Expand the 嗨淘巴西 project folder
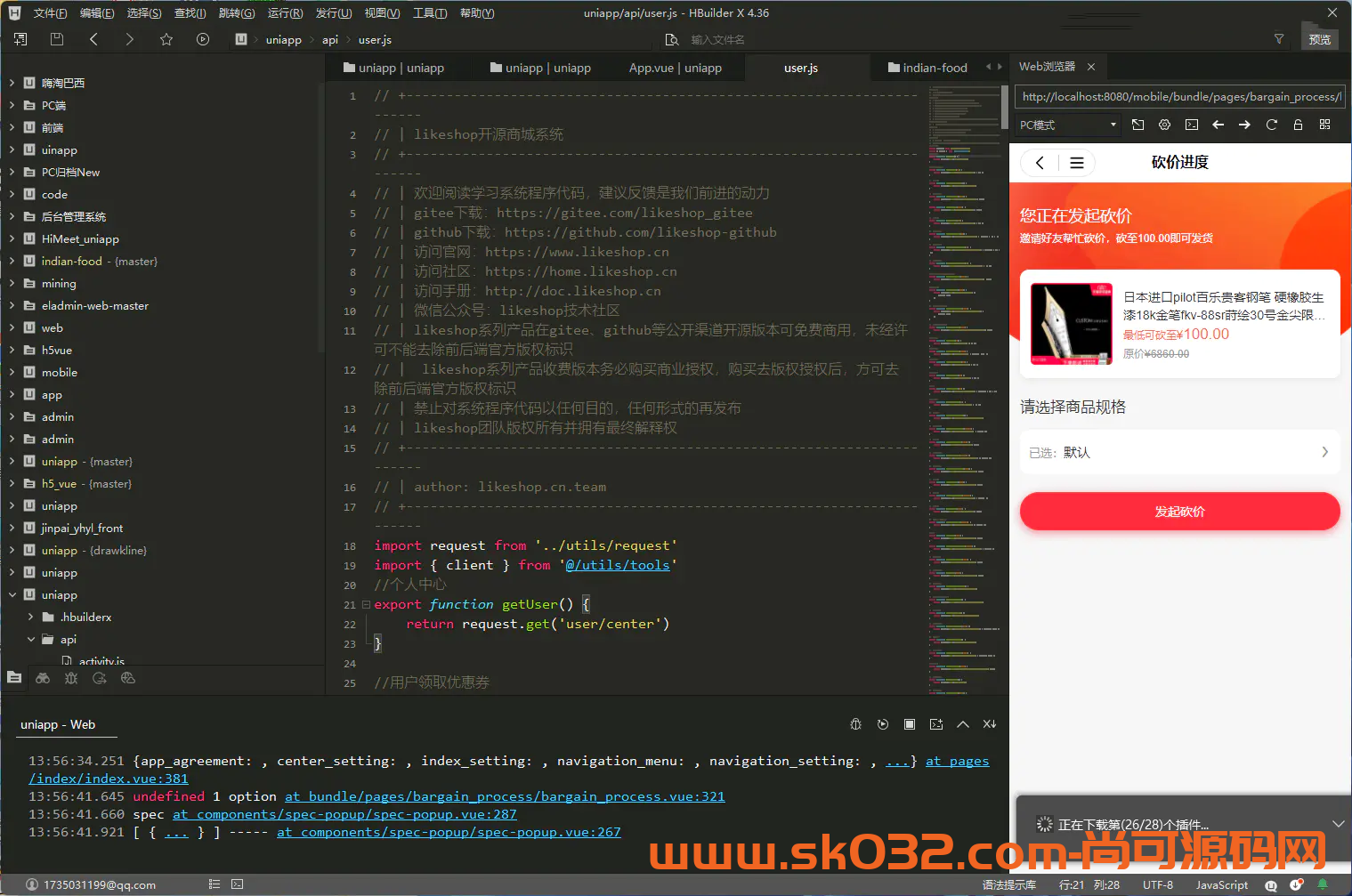Viewport: 1352px width, 896px height. (x=12, y=83)
